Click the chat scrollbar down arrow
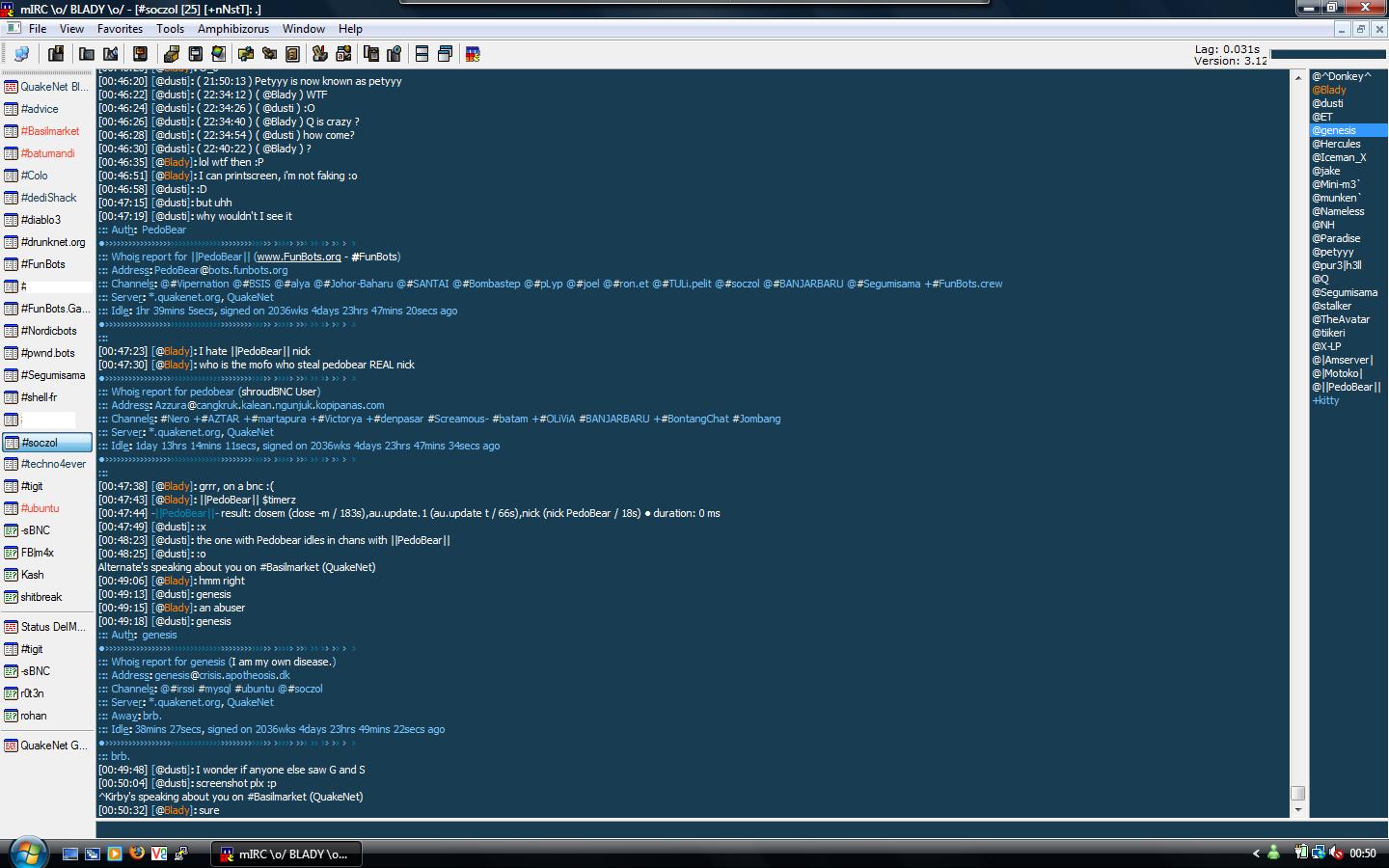 pyautogui.click(x=1298, y=810)
